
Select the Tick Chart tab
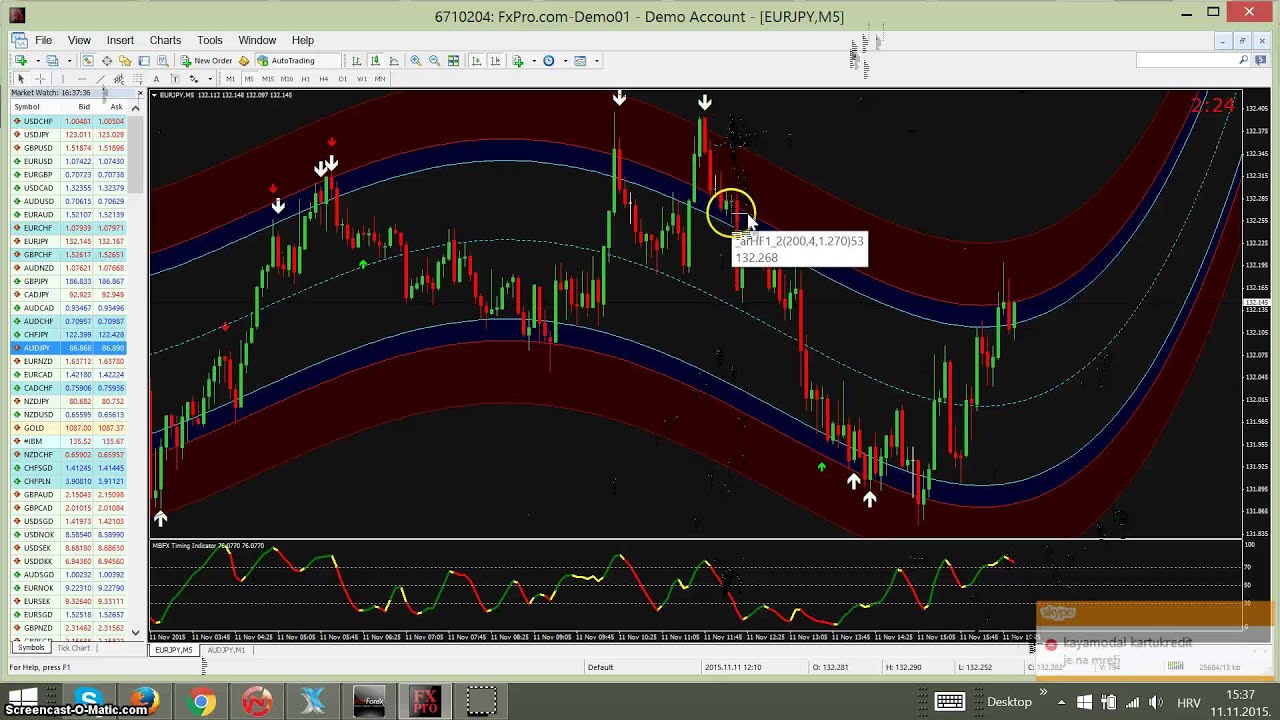pyautogui.click(x=74, y=648)
